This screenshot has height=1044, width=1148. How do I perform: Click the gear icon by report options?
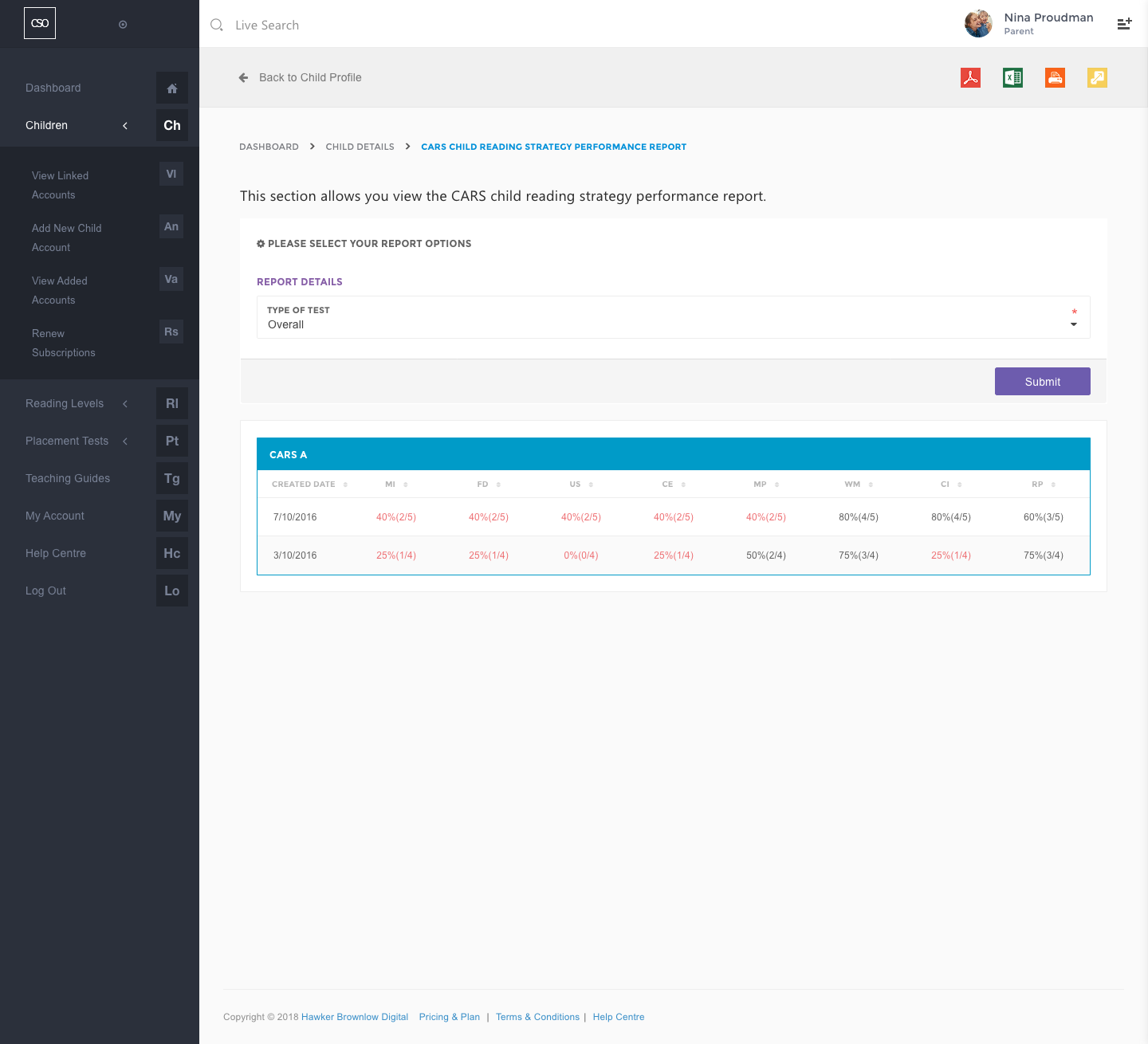click(x=261, y=244)
